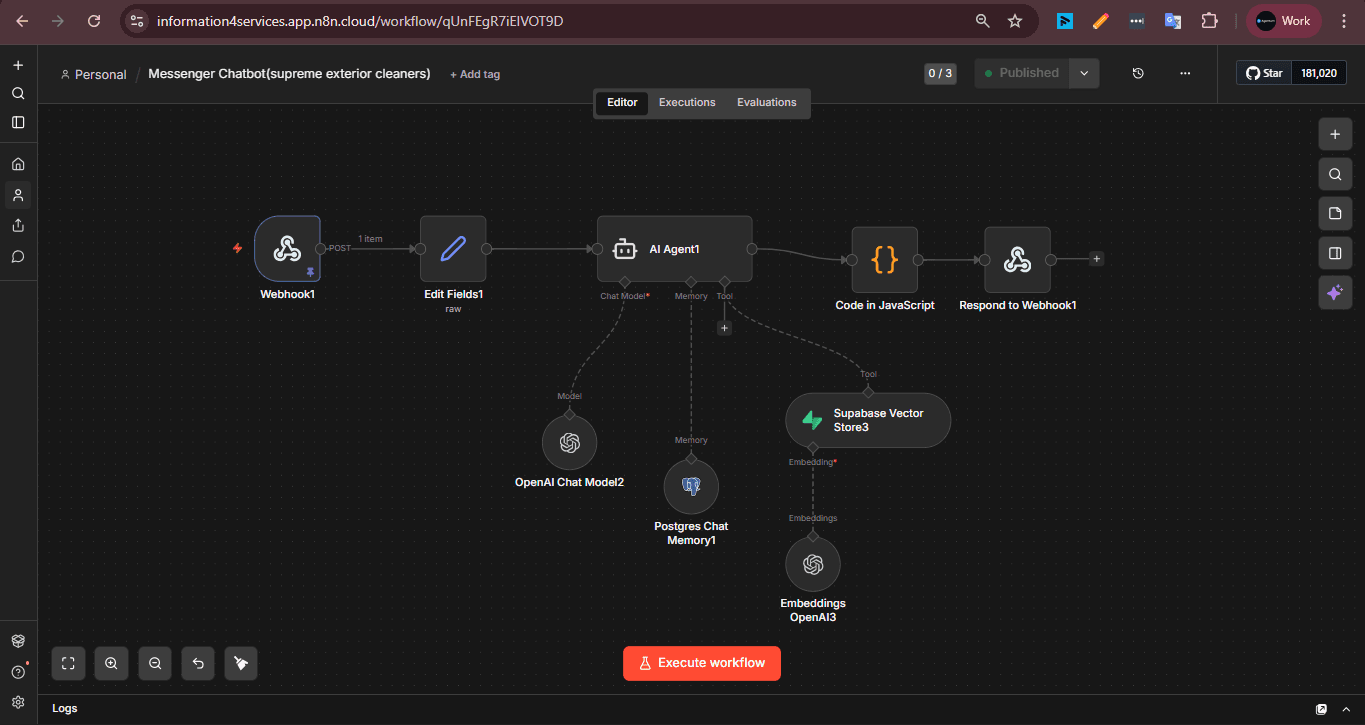Add a tool with the plus under AI Agent1
The image size is (1365, 725).
(x=725, y=328)
